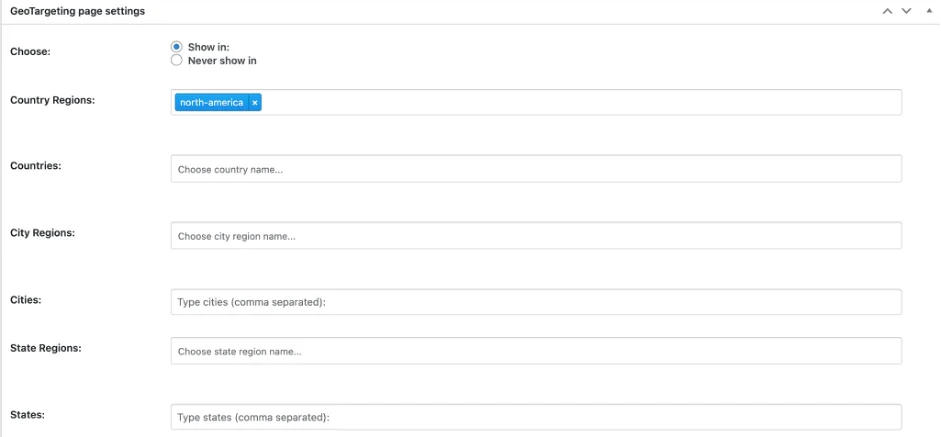Click the State Regions field label
941x437 pixels.
tap(46, 348)
